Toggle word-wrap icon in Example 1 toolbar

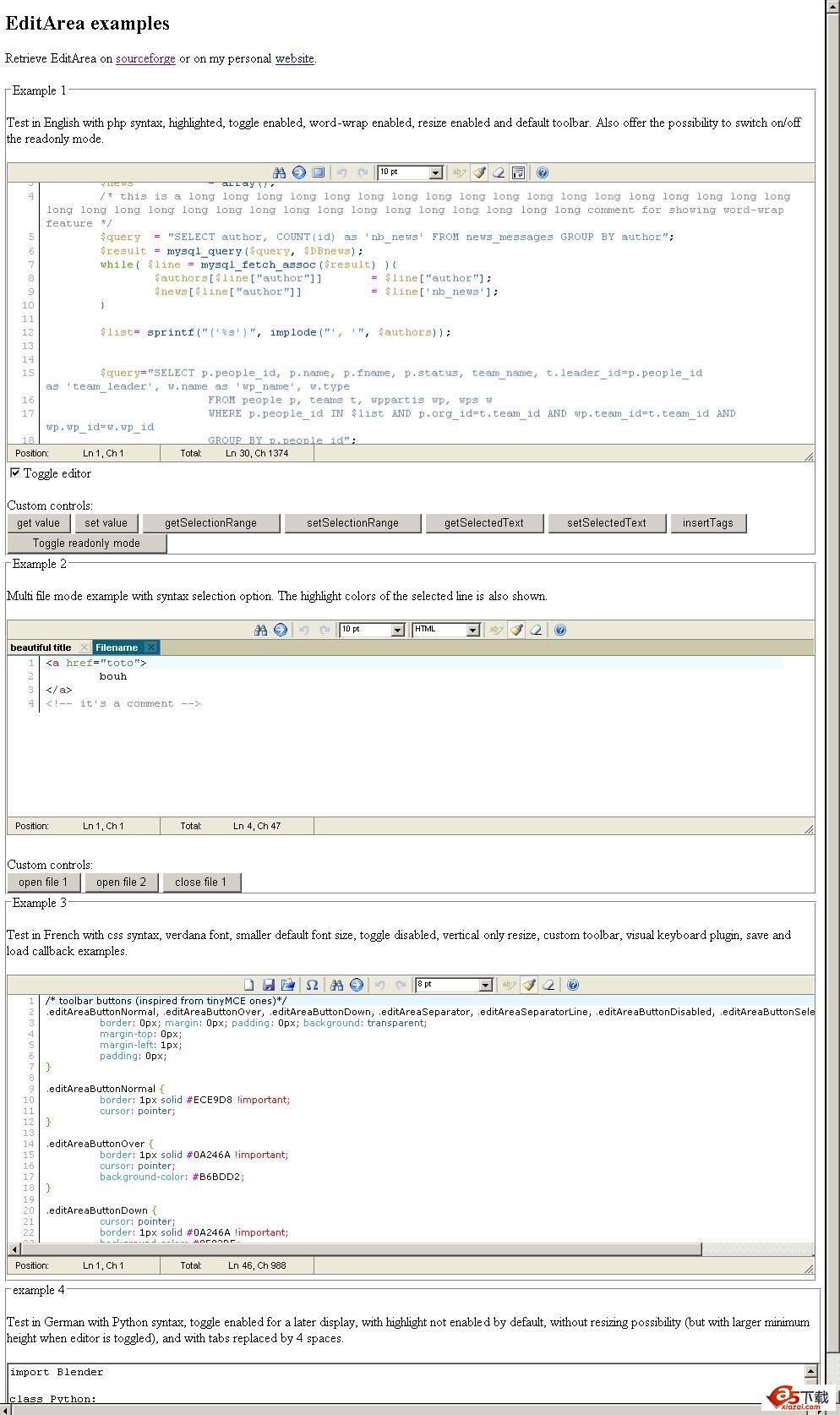pos(518,172)
